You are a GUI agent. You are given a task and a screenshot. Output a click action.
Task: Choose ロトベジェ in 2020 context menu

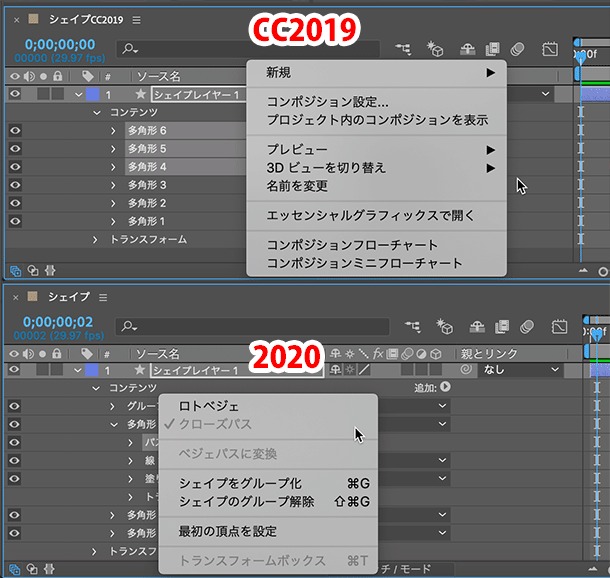[x=268, y=406]
